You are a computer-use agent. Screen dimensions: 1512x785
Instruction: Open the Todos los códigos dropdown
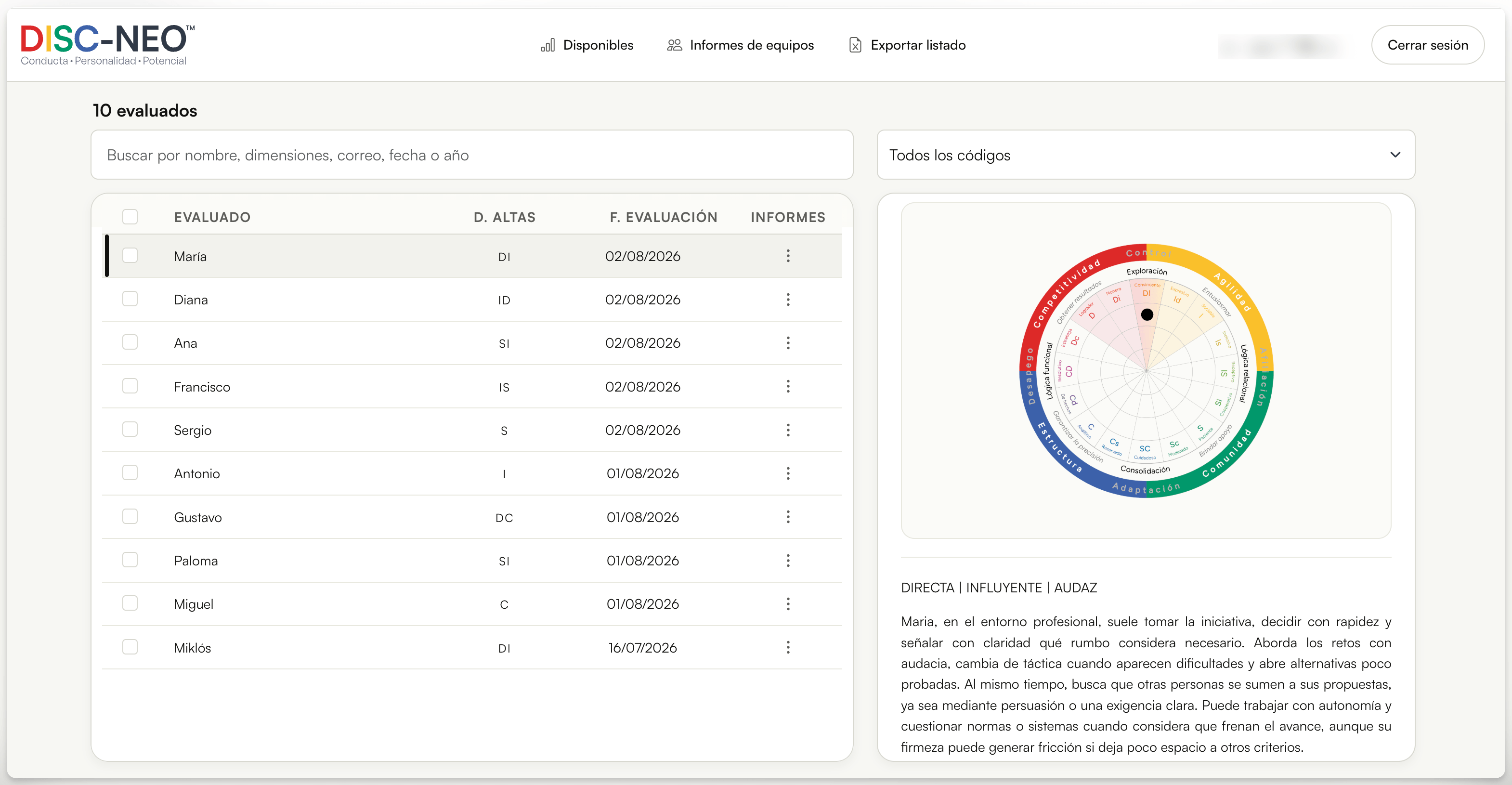pos(1145,155)
